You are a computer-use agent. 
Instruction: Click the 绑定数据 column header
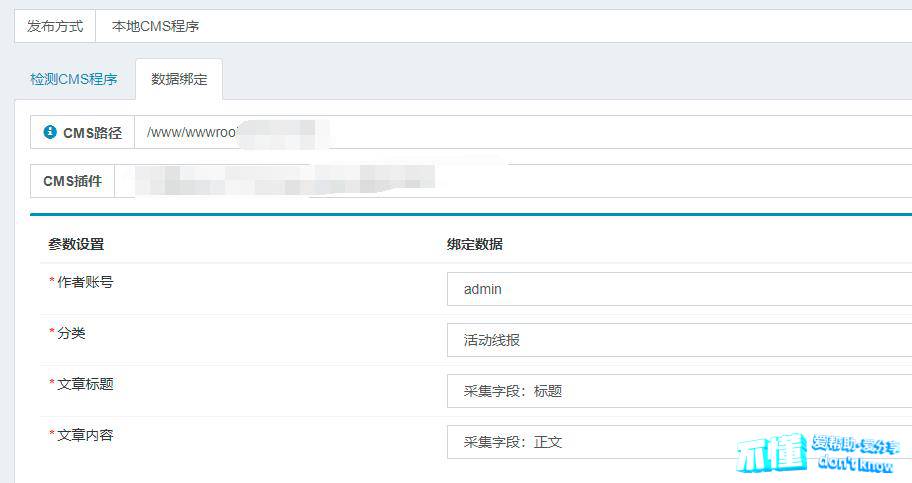[475, 244]
